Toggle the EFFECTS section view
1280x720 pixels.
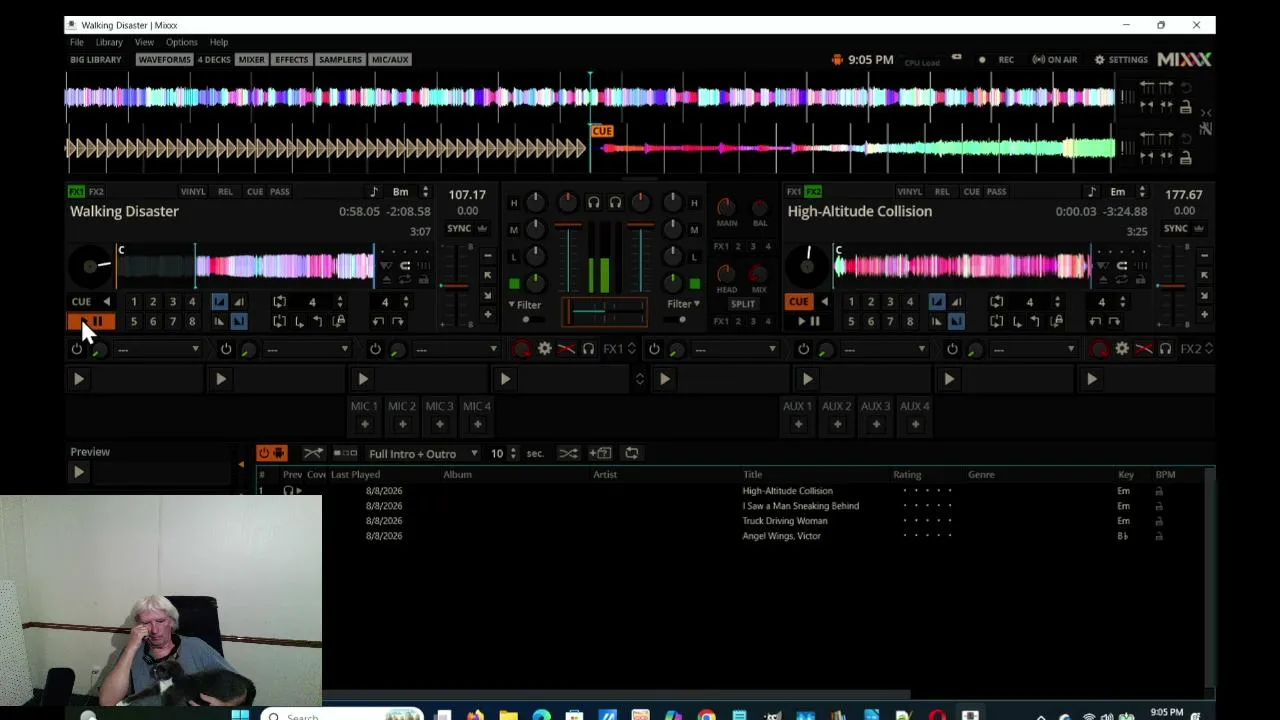point(291,60)
